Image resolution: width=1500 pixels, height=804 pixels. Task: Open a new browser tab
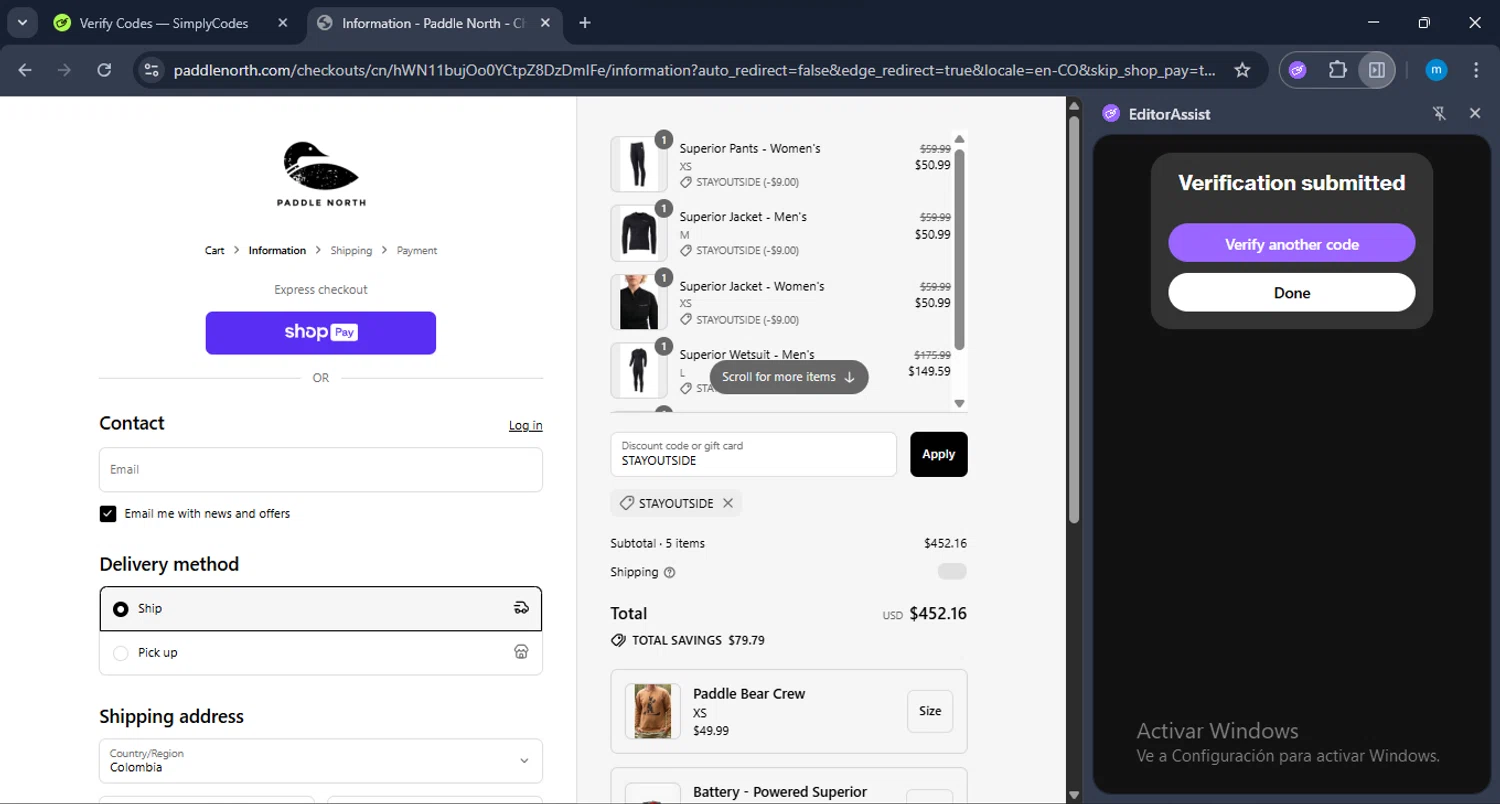585,23
